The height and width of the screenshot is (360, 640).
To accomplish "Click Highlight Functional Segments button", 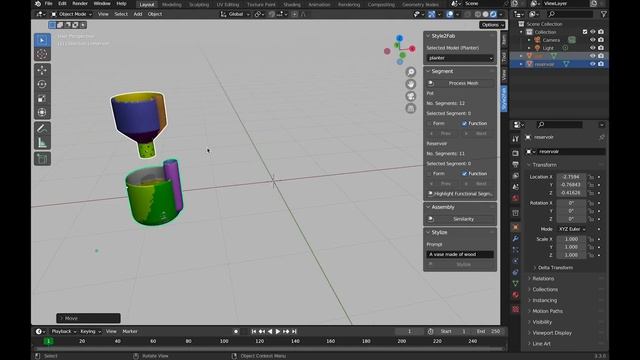I will pyautogui.click(x=460, y=194).
